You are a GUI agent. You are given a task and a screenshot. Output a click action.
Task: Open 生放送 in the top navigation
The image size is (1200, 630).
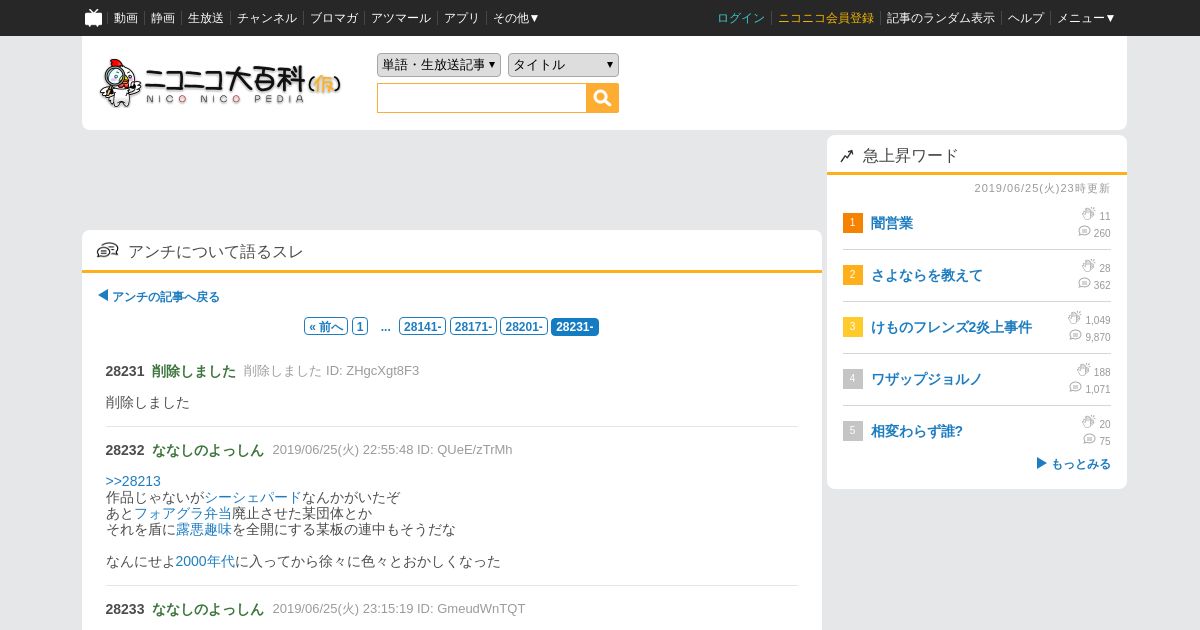[x=206, y=18]
